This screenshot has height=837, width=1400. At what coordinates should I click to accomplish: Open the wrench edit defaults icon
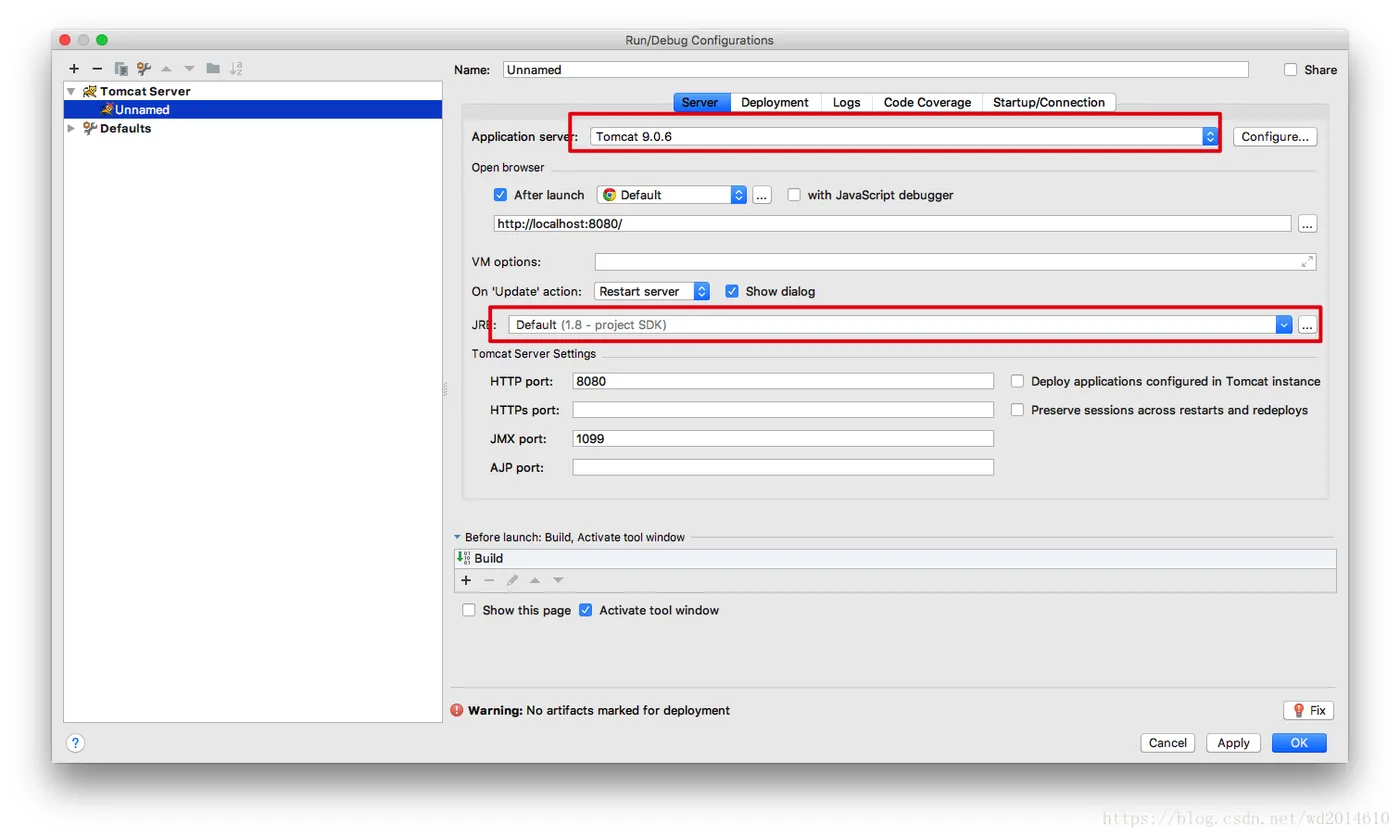point(144,69)
